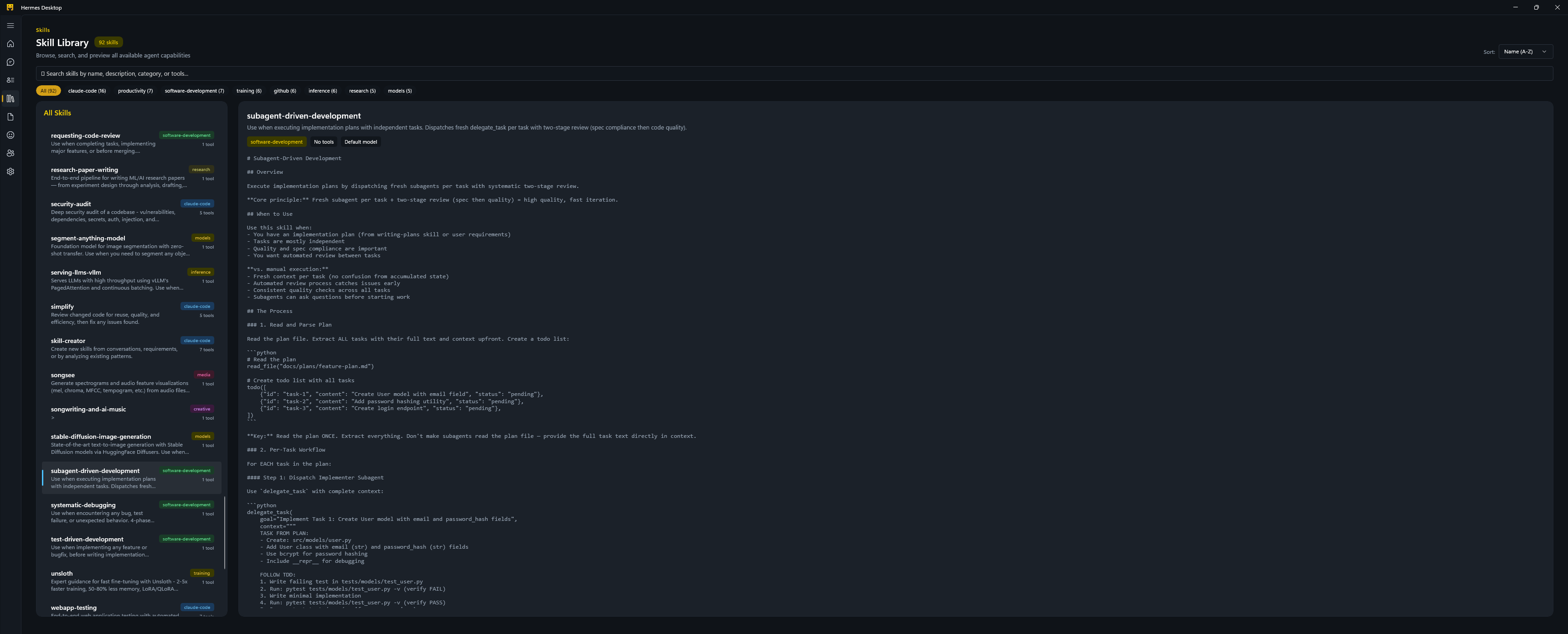This screenshot has width=1568, height=634.
Task: Open the Sort Name (A-Z) dropdown
Action: tap(1525, 52)
